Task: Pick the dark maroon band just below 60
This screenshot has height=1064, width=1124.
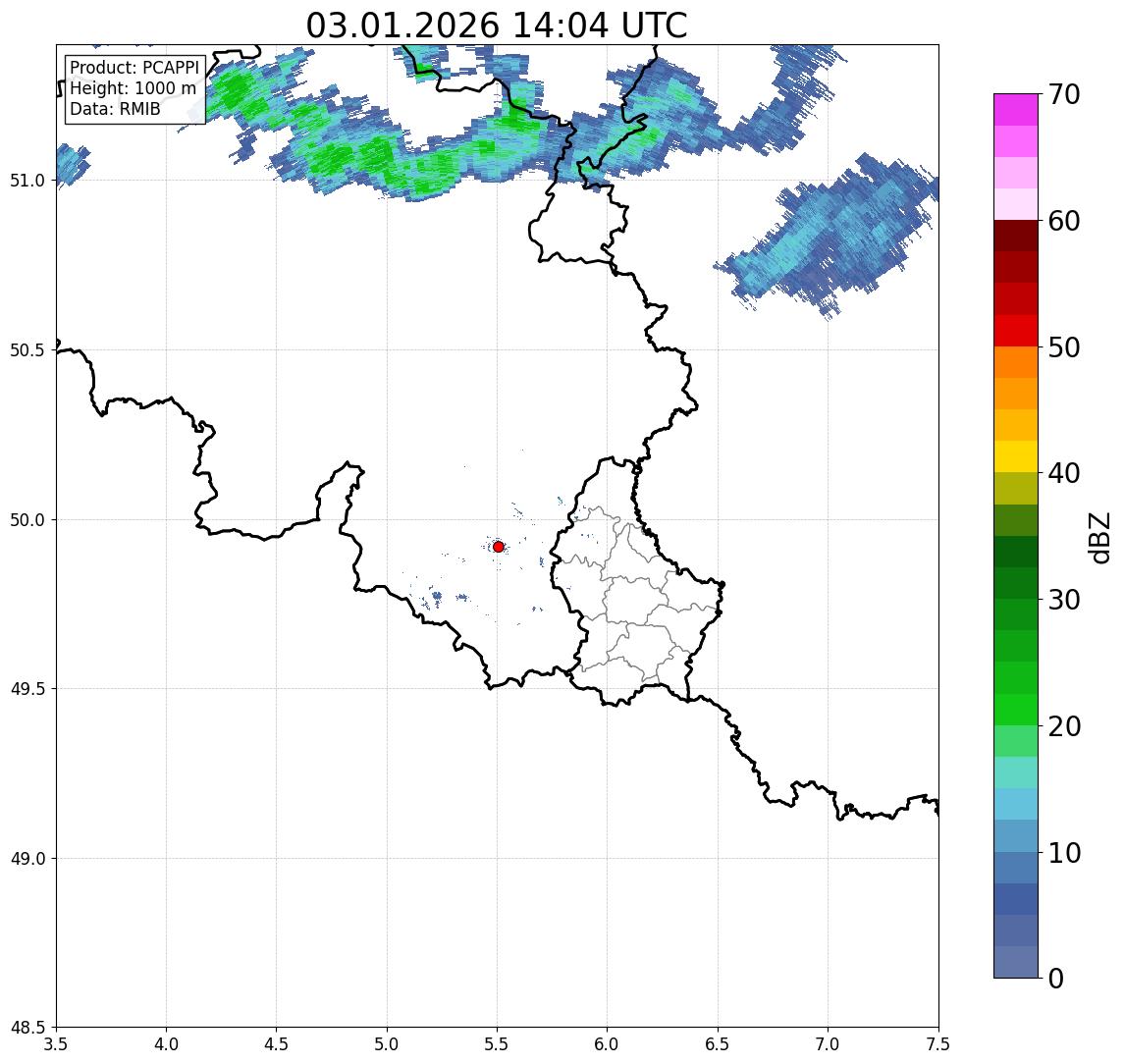Action: tap(1016, 236)
